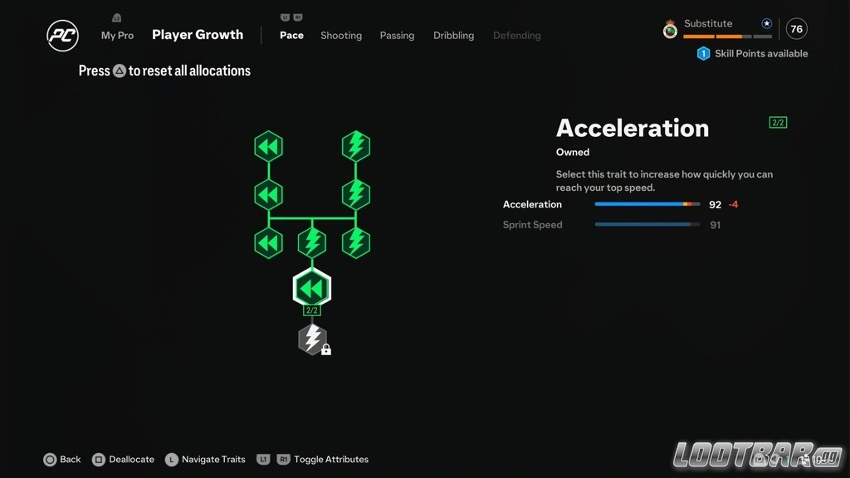The image size is (850, 478).
Task: Click the Deallocate label
Action: pos(131,459)
